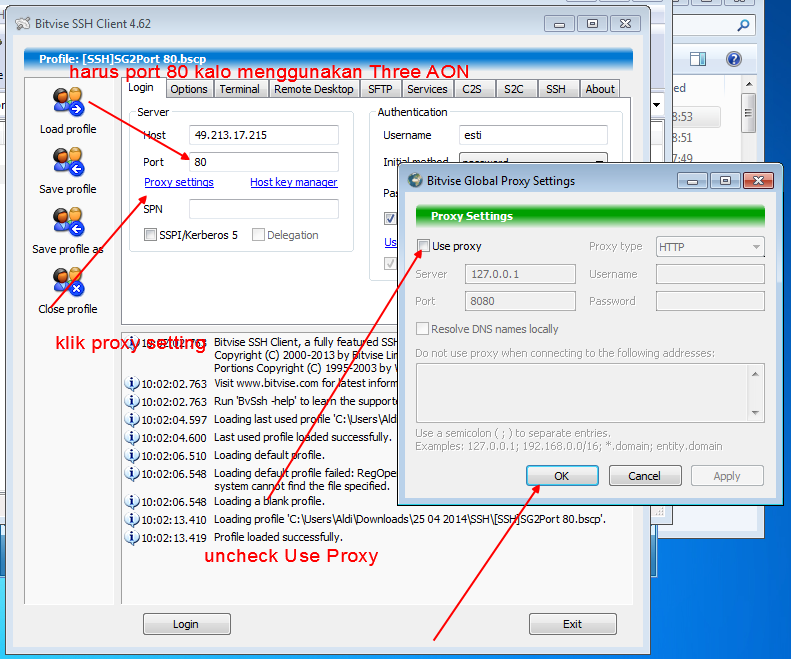Click the Username field containing esti
This screenshot has width=791, height=659.
[x=533, y=135]
